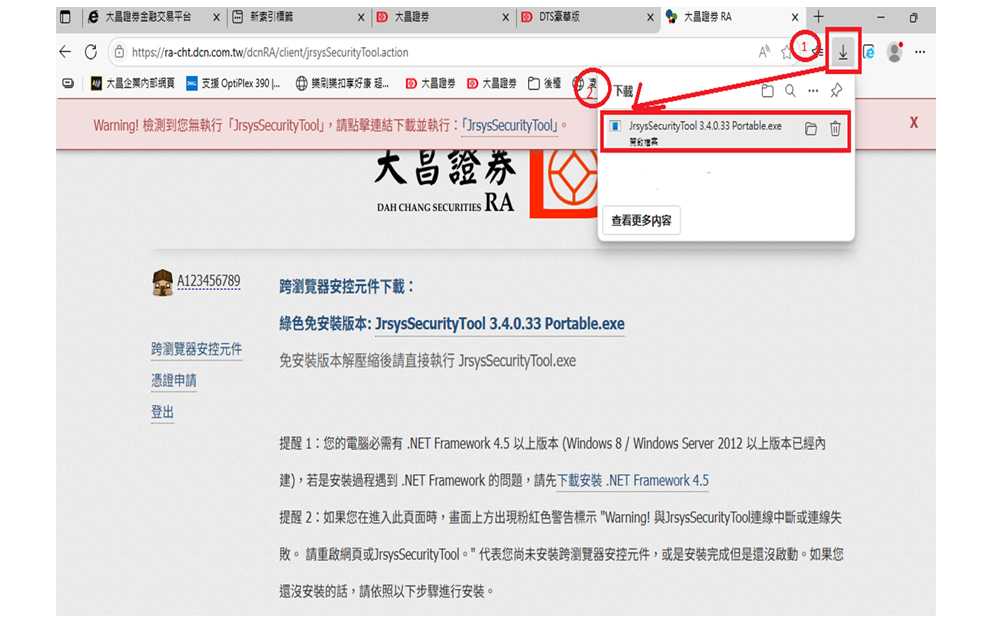Open more options ellipsis in downloads panel

[x=813, y=91]
